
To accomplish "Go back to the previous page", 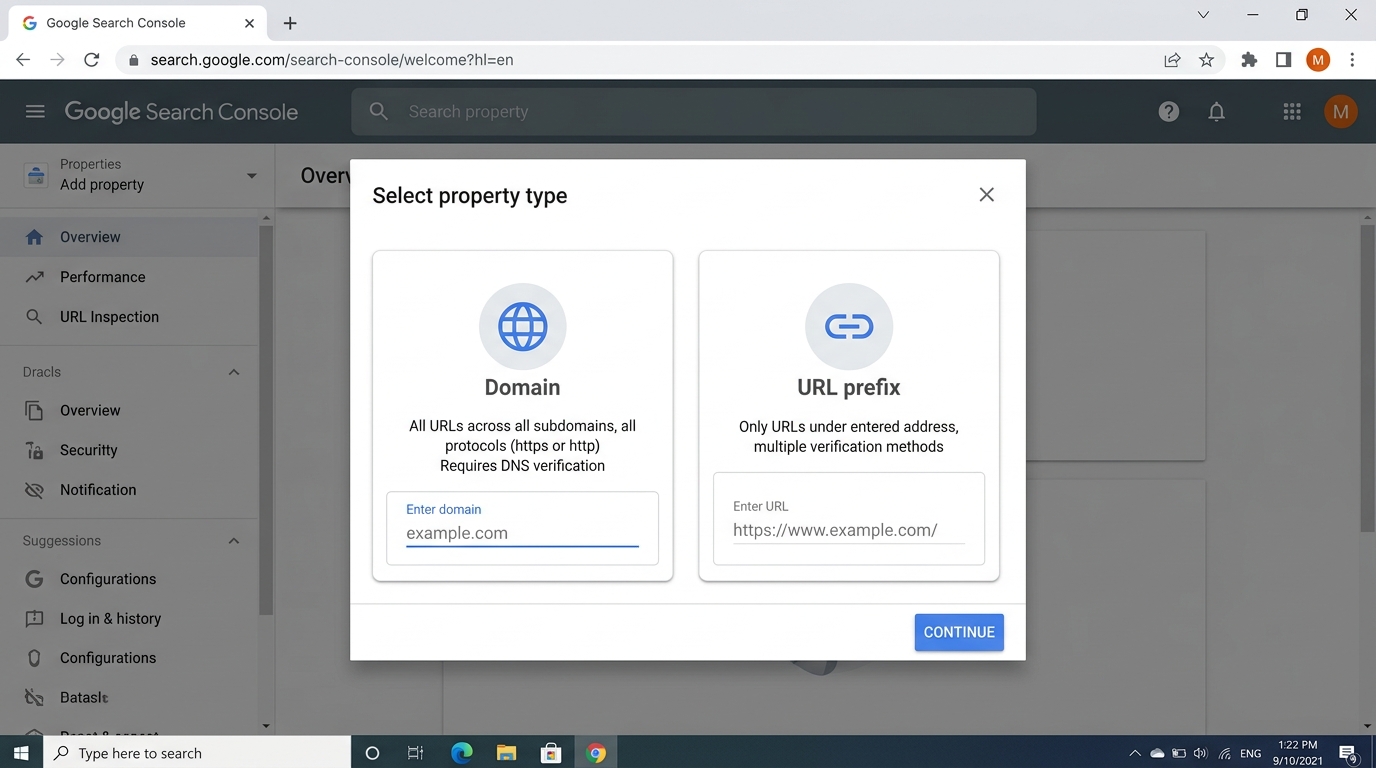I will 23,60.
